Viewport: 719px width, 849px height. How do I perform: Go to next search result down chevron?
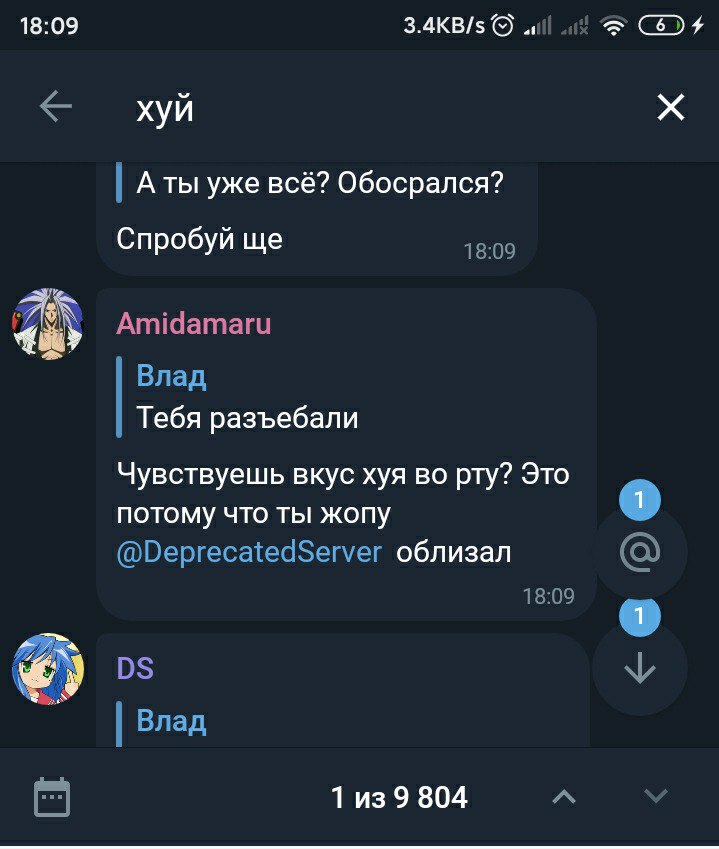656,796
